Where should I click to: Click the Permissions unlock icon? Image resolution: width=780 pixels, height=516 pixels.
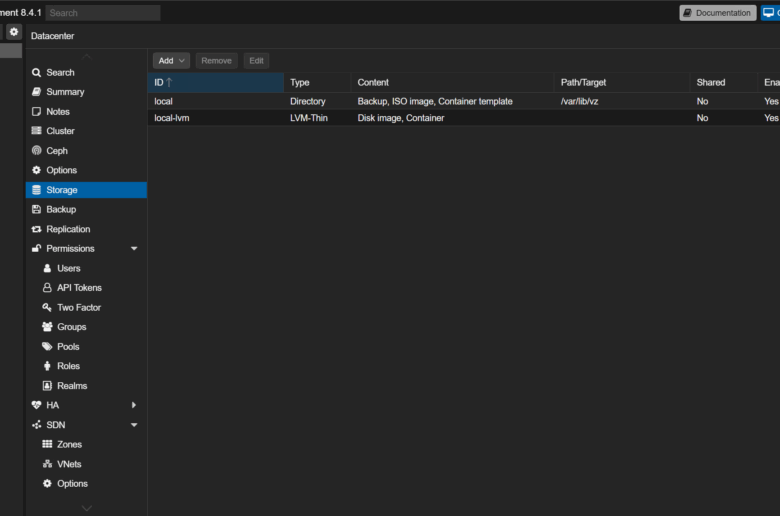tap(36, 248)
